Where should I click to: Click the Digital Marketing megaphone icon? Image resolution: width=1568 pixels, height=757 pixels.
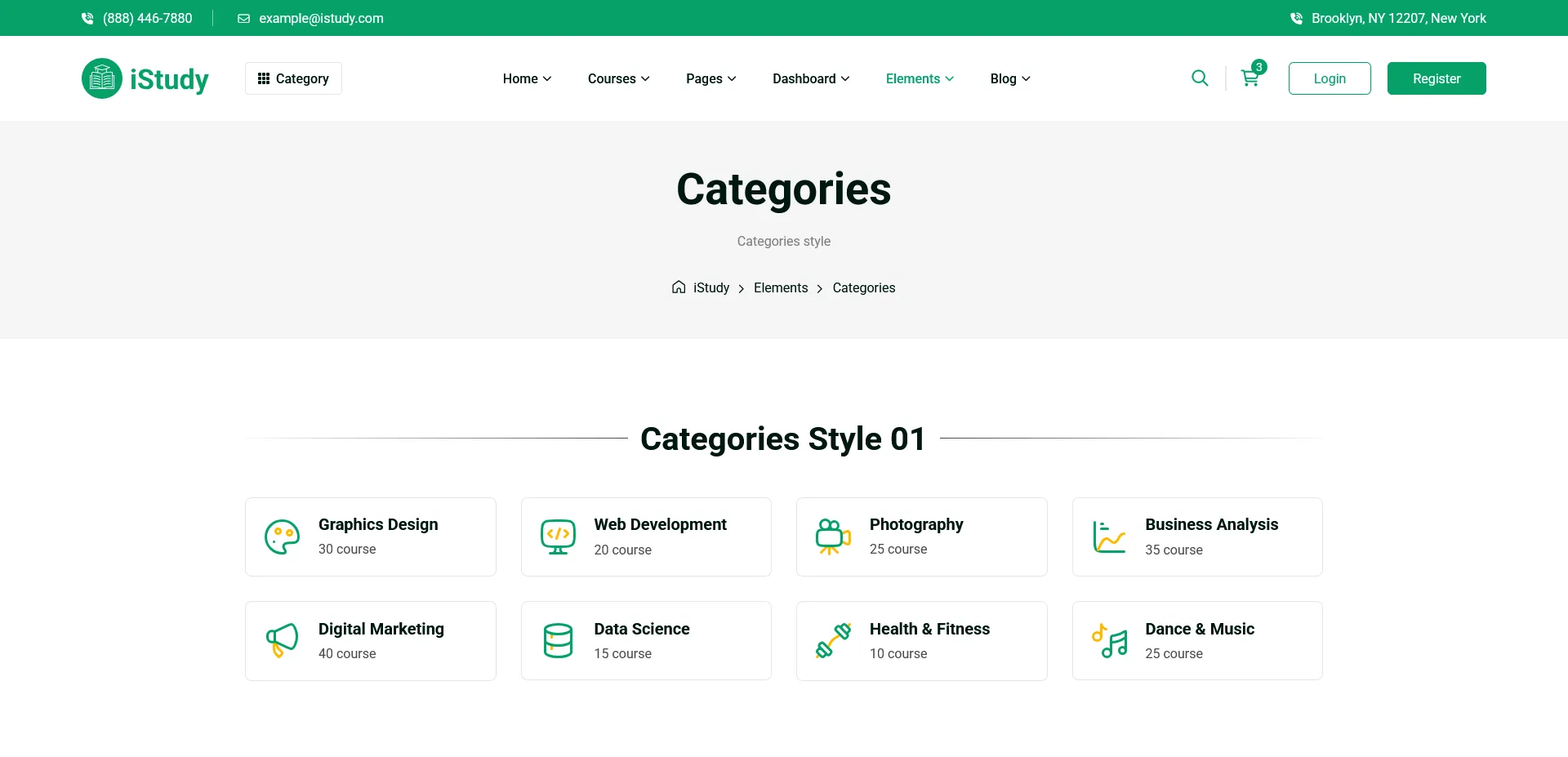point(282,641)
